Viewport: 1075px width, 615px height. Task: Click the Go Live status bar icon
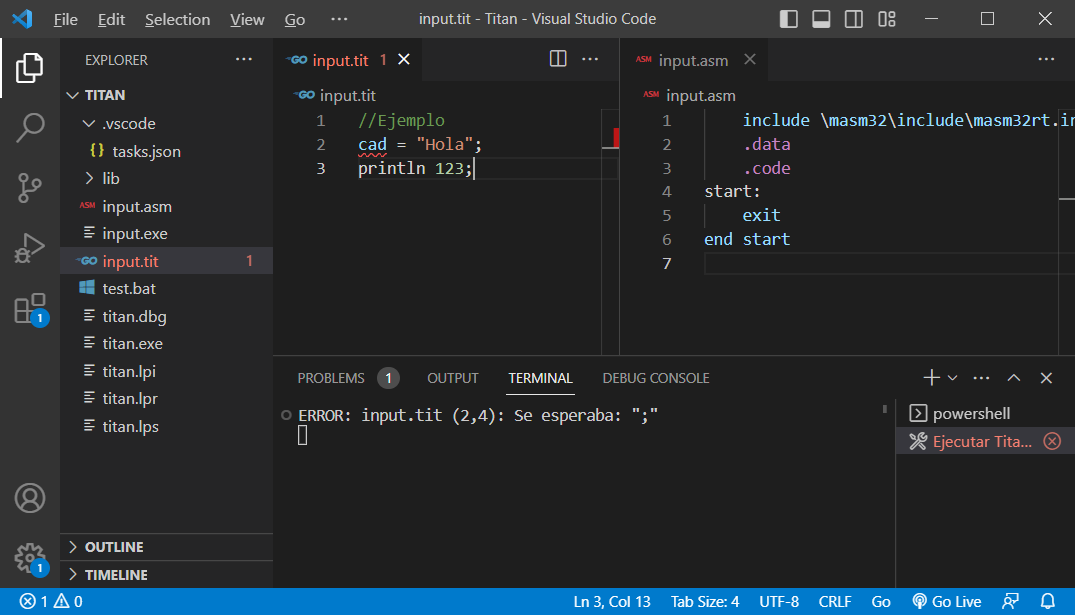pyautogui.click(x=946, y=601)
